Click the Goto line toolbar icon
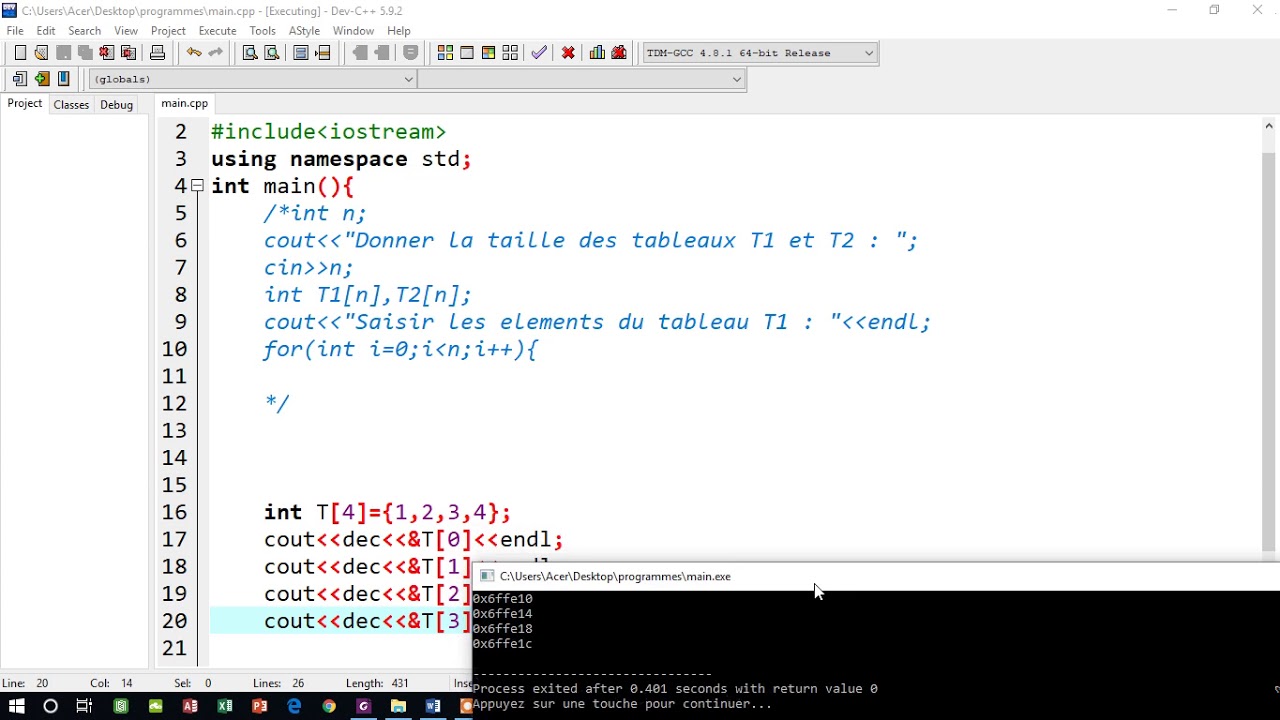This screenshot has width=1280, height=720. [322, 53]
